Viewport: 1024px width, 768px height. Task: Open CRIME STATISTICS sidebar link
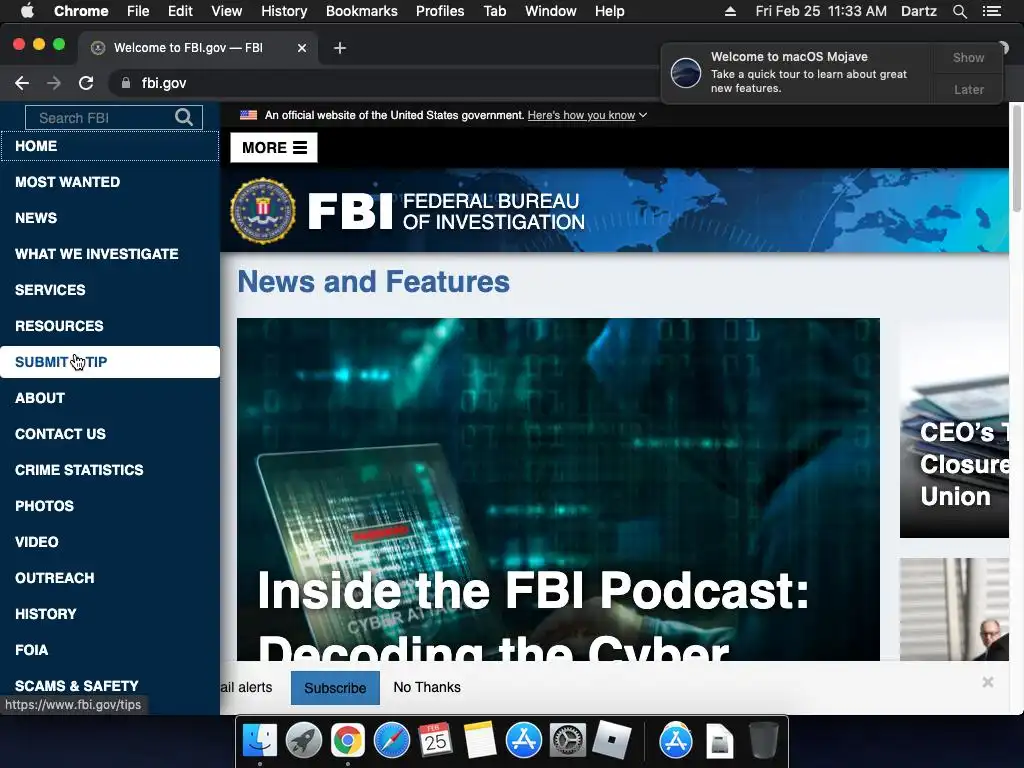110,470
